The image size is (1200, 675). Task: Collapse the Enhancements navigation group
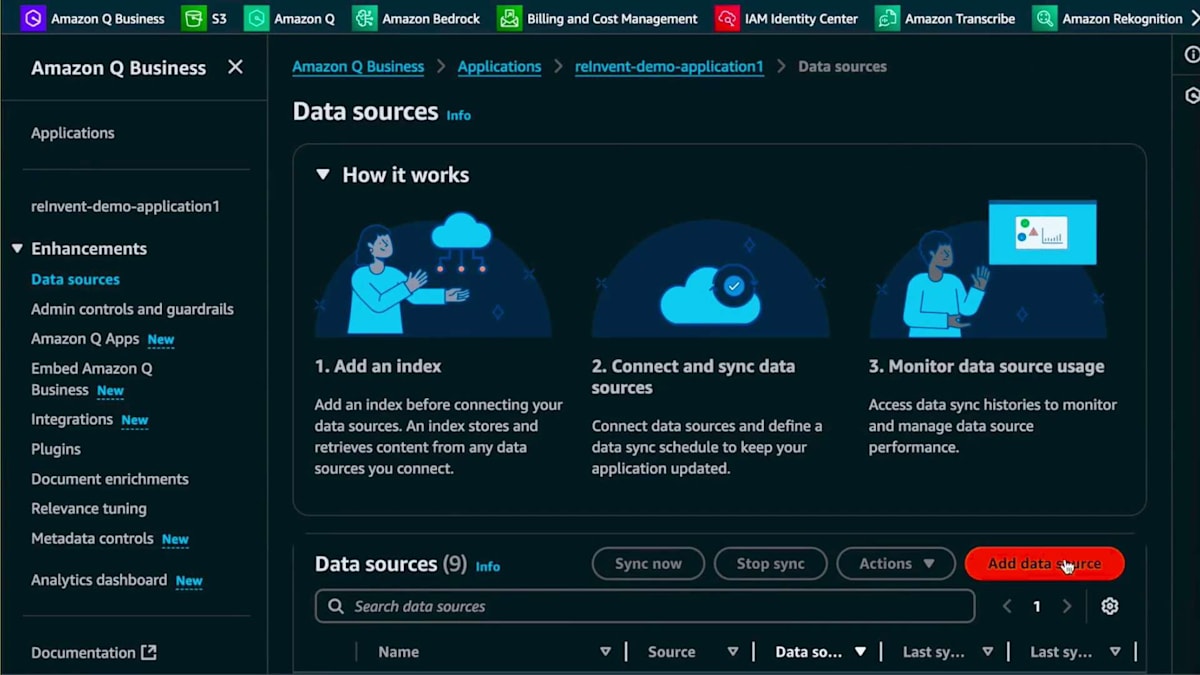click(x=17, y=248)
